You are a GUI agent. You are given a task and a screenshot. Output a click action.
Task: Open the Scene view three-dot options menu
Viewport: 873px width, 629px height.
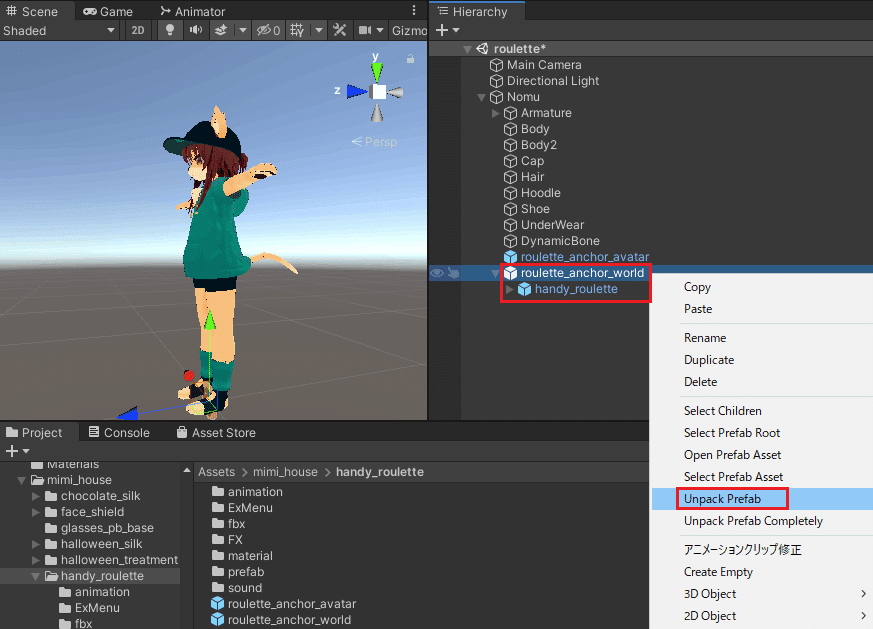(414, 11)
